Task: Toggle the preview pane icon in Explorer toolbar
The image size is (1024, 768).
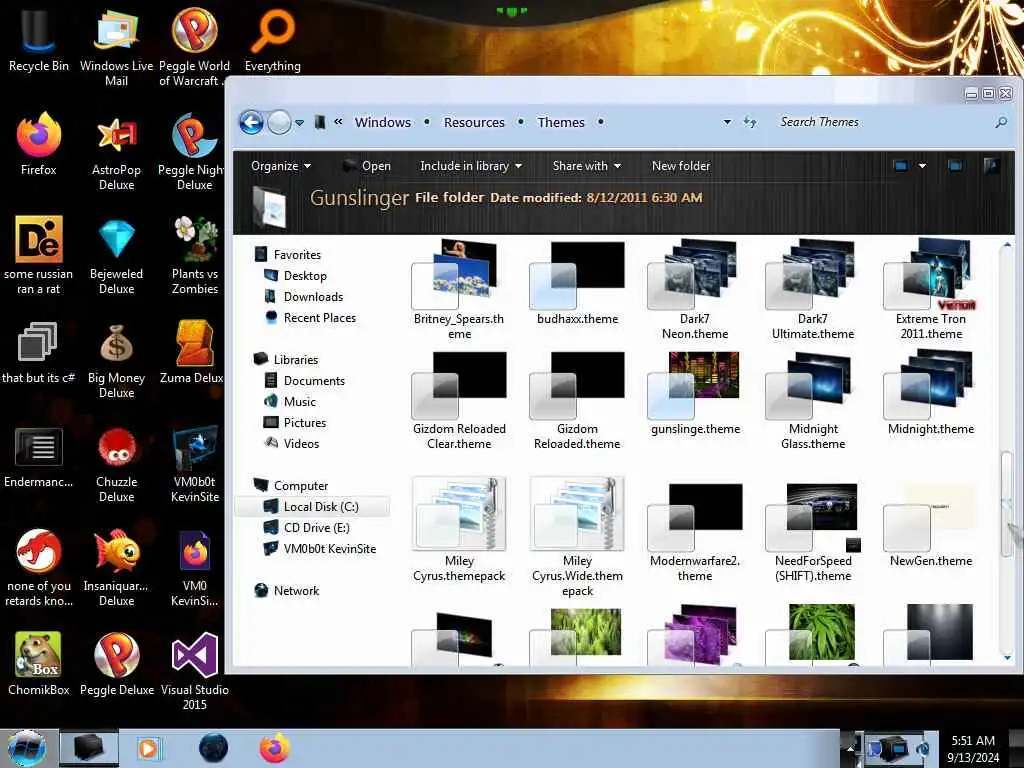Action: [955, 166]
